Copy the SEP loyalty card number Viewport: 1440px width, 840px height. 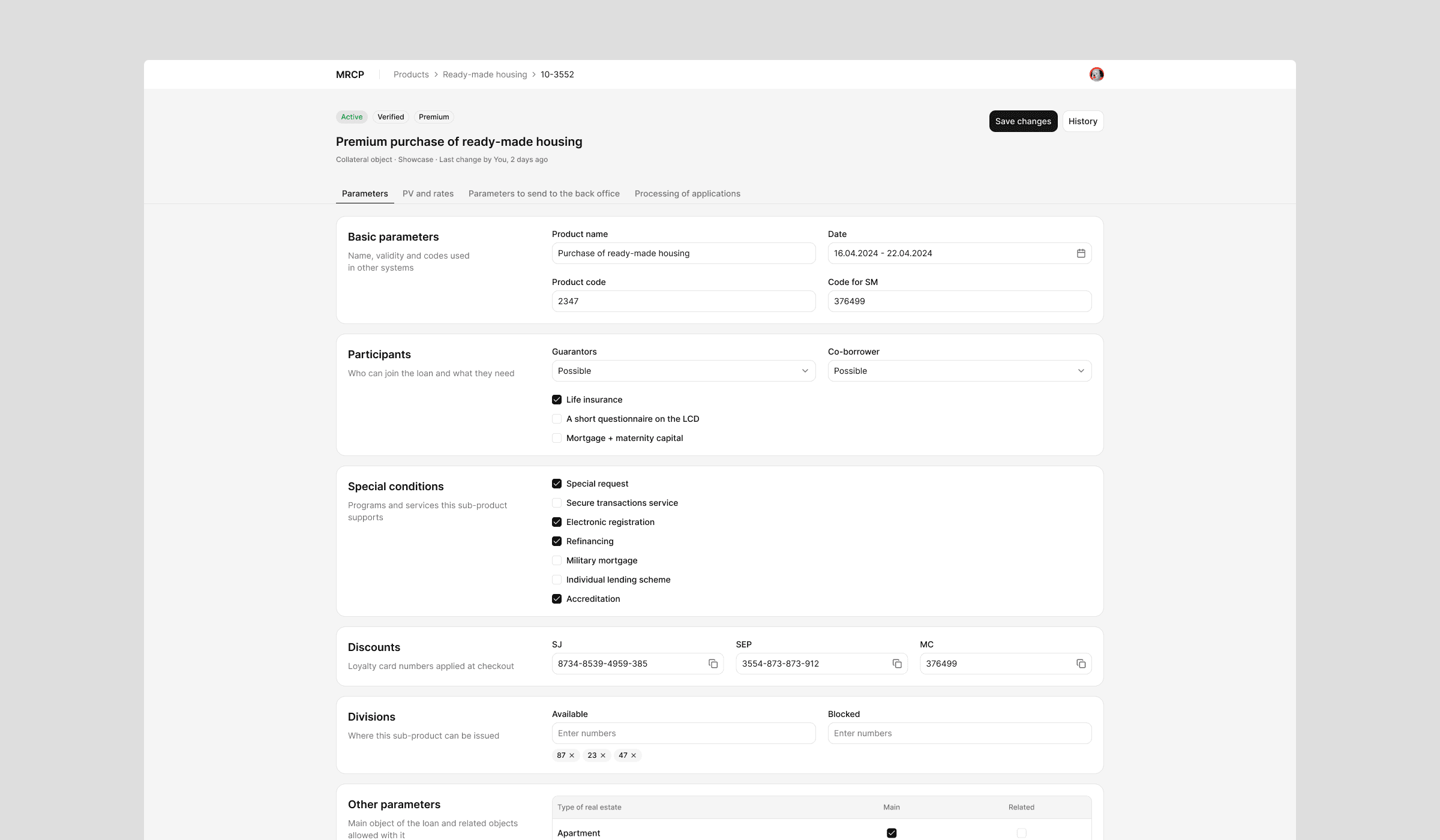click(897, 664)
